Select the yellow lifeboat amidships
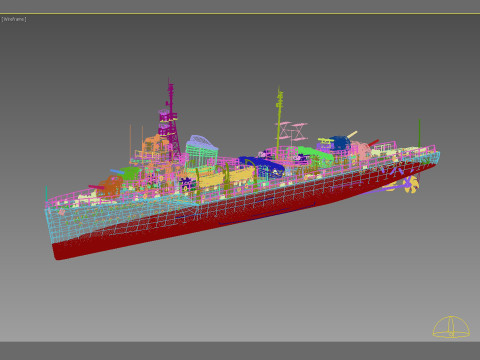Image resolution: width=480 pixels, height=360 pixels. tap(225, 176)
